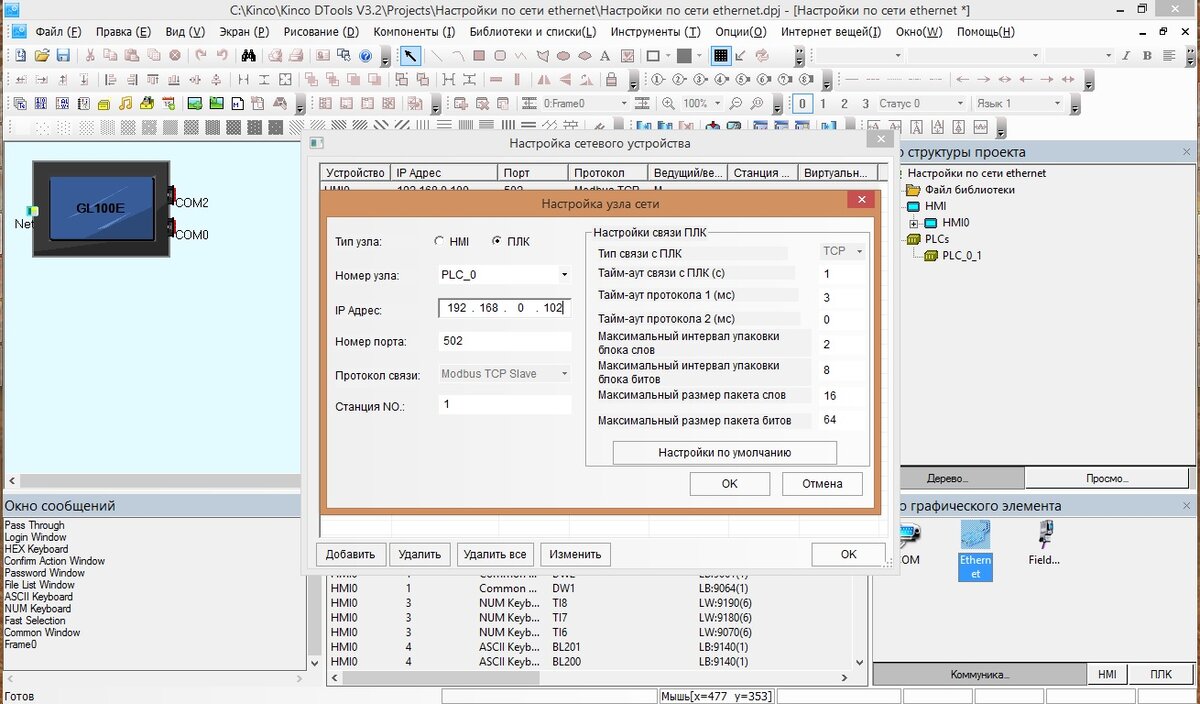The width and height of the screenshot is (1200, 704).
Task: Select the Field bus connector icon
Action: pyautogui.click(x=1044, y=542)
